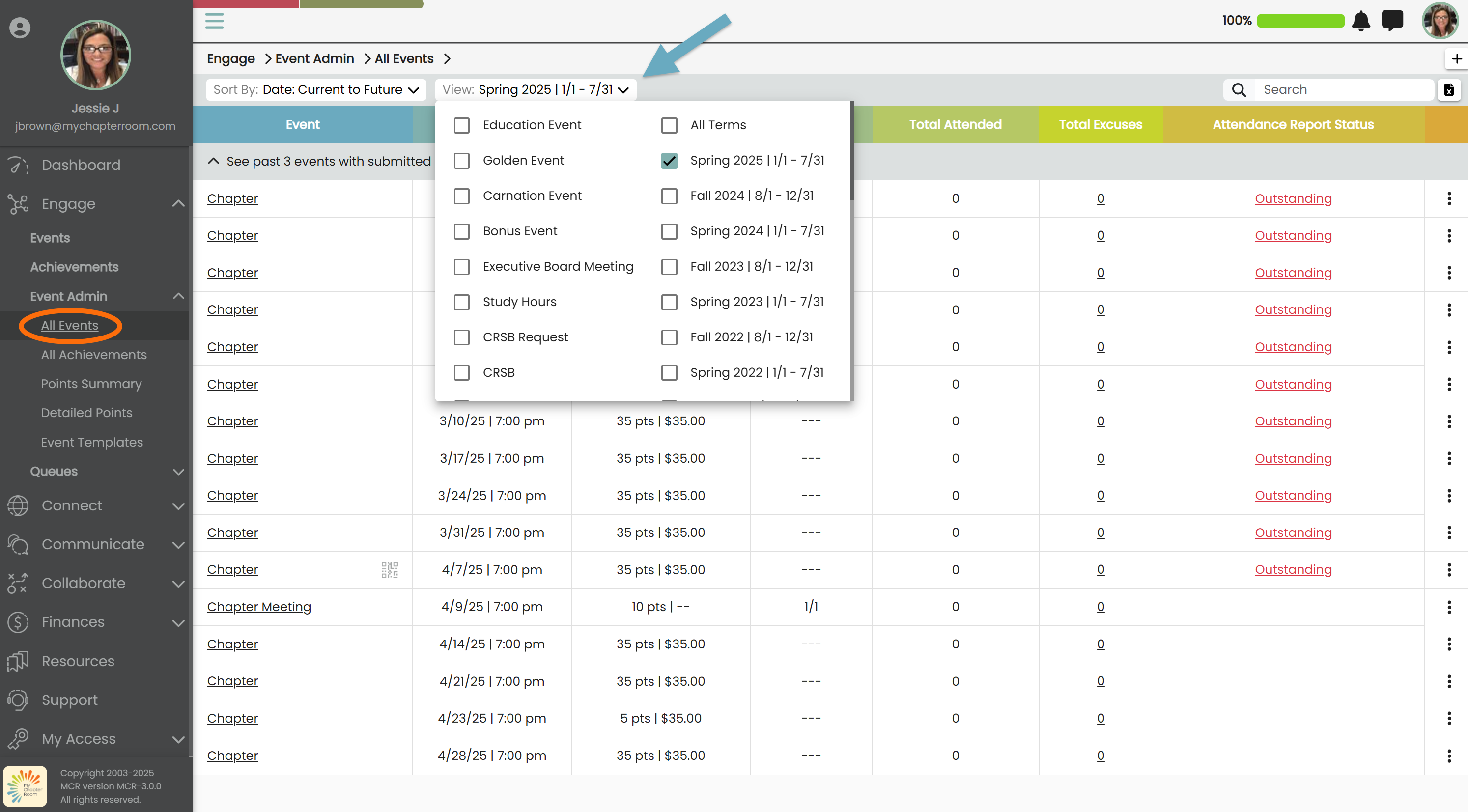Click the plus add event icon

coord(1457,58)
